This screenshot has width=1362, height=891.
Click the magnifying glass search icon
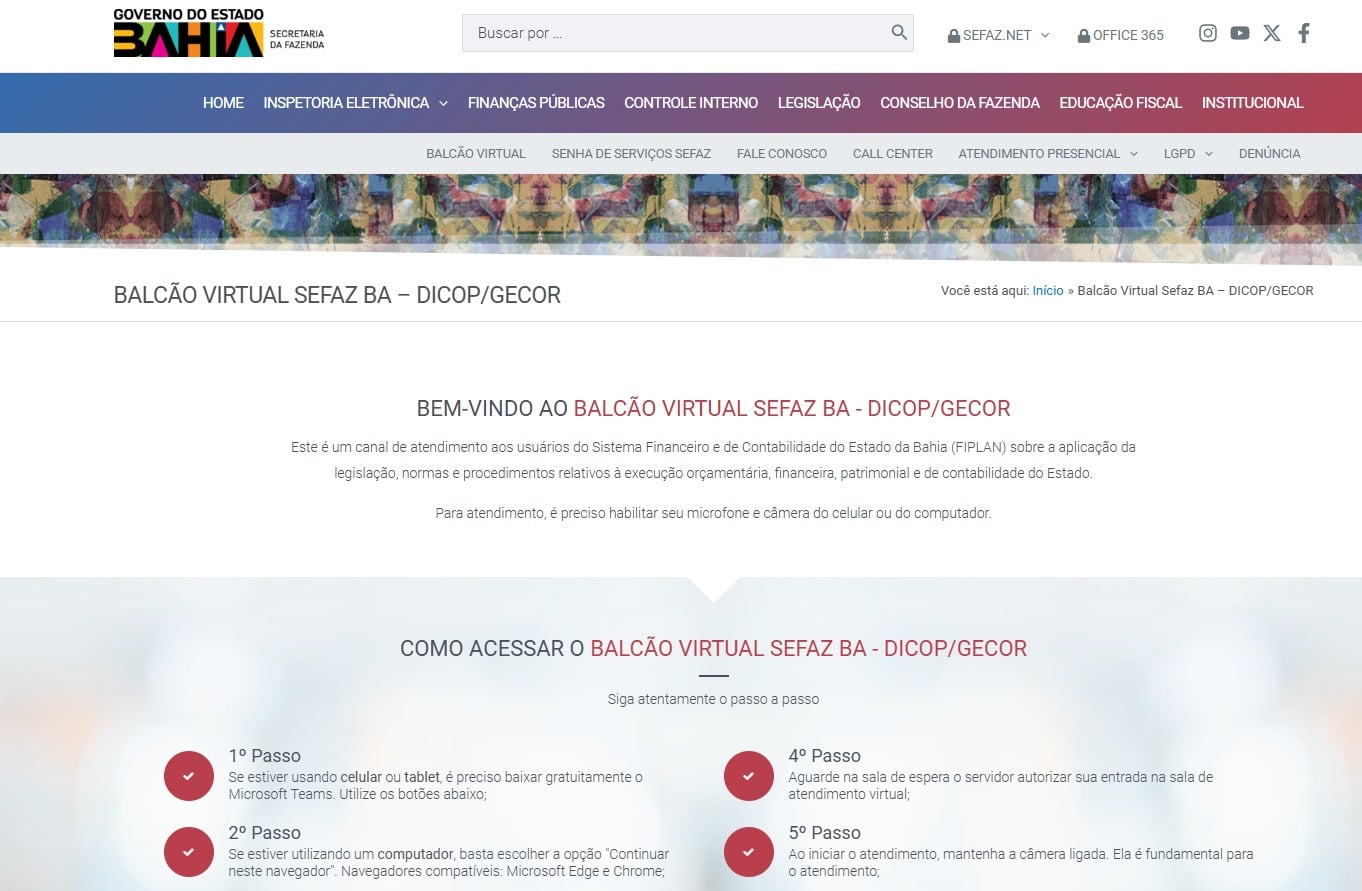(x=897, y=32)
